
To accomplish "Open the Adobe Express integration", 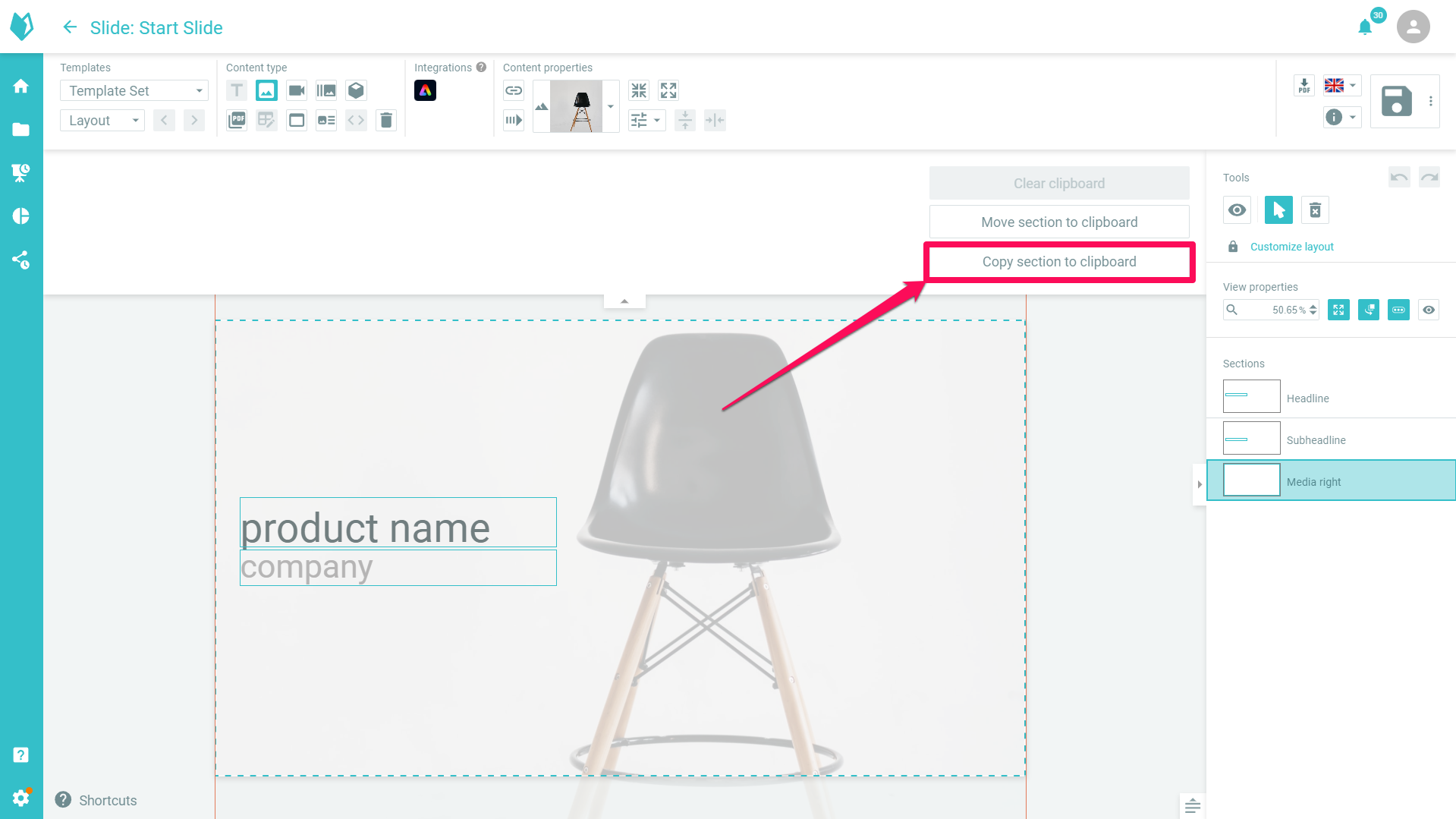I will tap(426, 90).
